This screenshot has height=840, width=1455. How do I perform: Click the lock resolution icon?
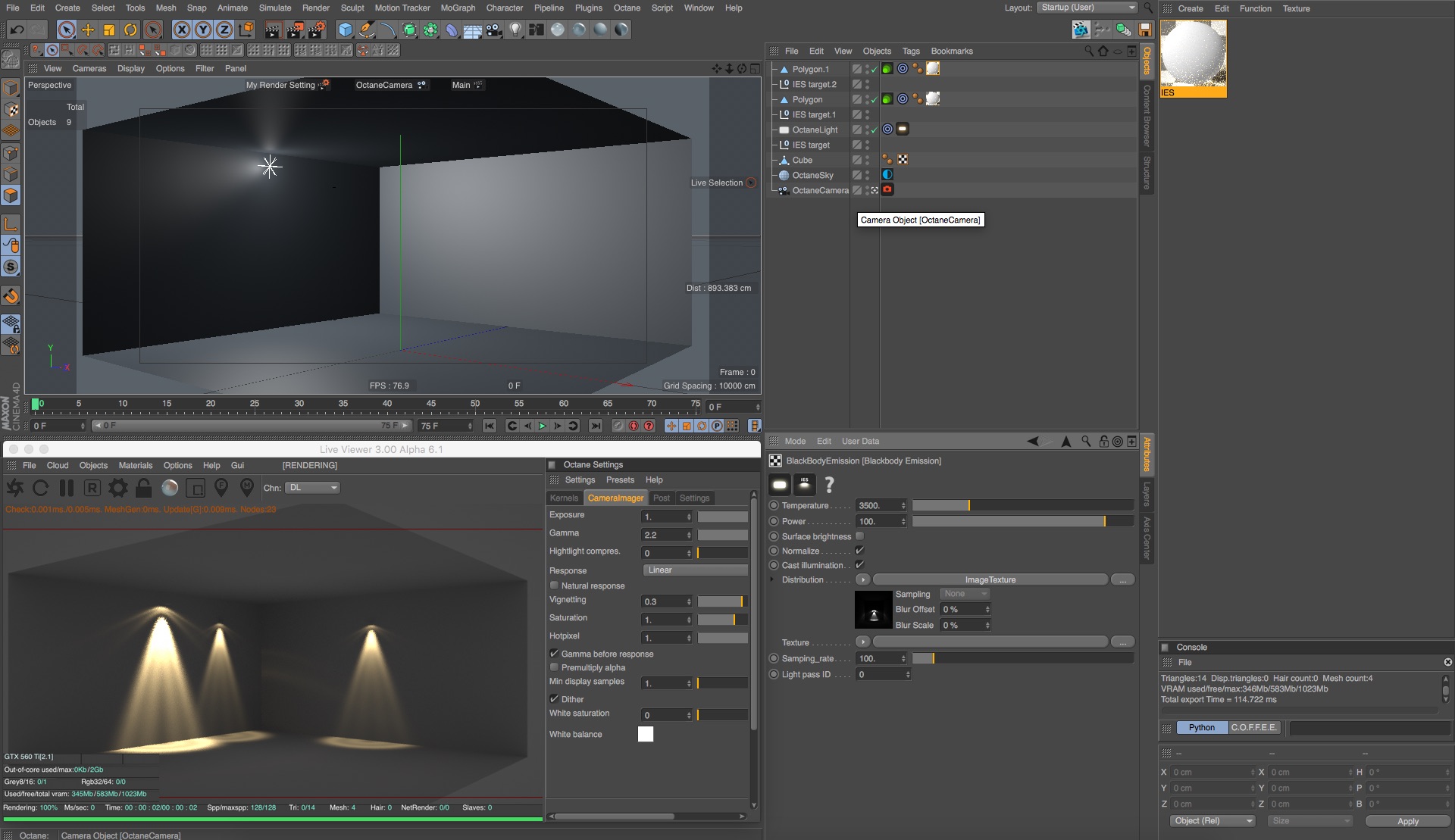pos(143,488)
